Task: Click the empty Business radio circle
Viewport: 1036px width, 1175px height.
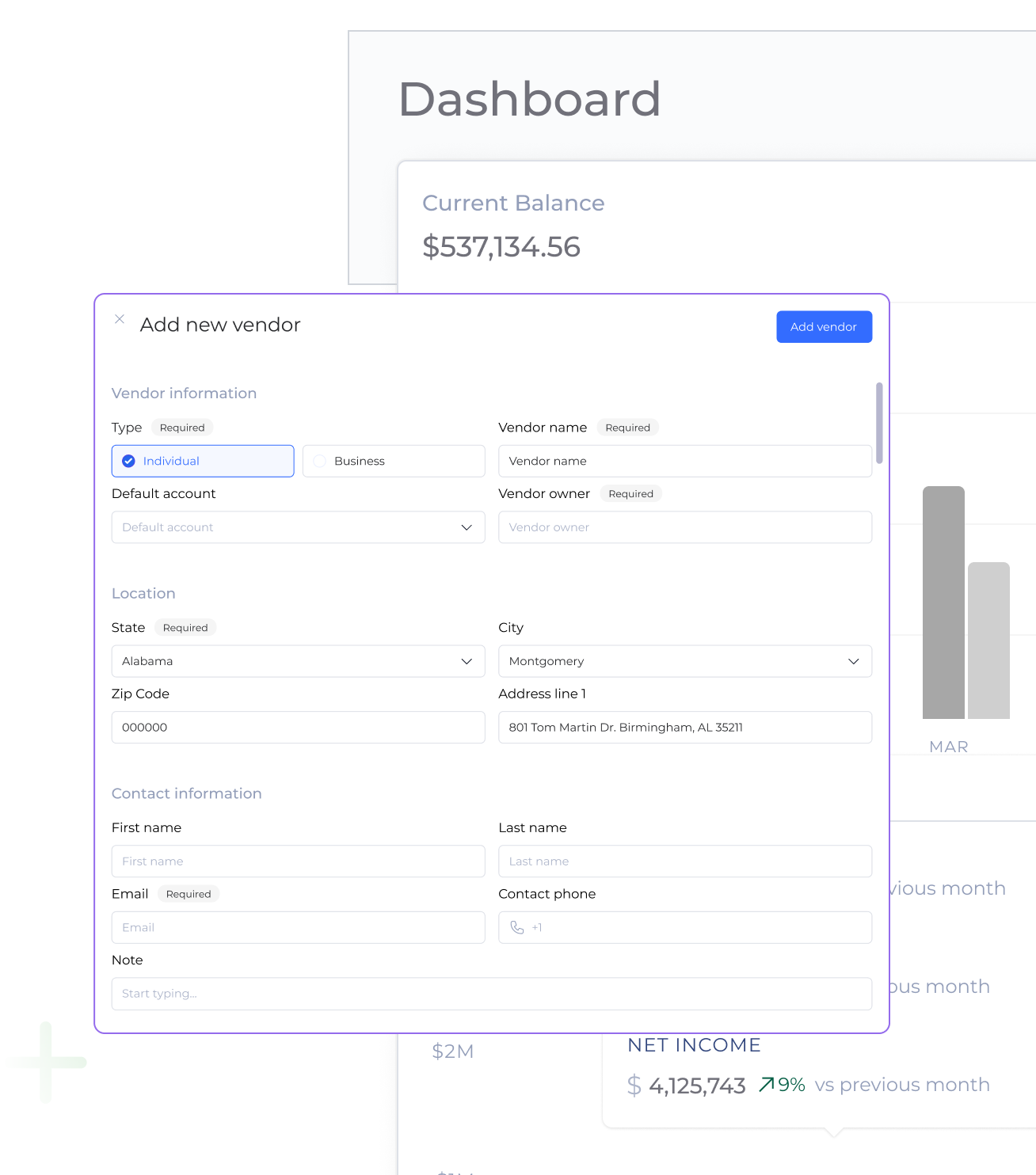Action: [320, 461]
